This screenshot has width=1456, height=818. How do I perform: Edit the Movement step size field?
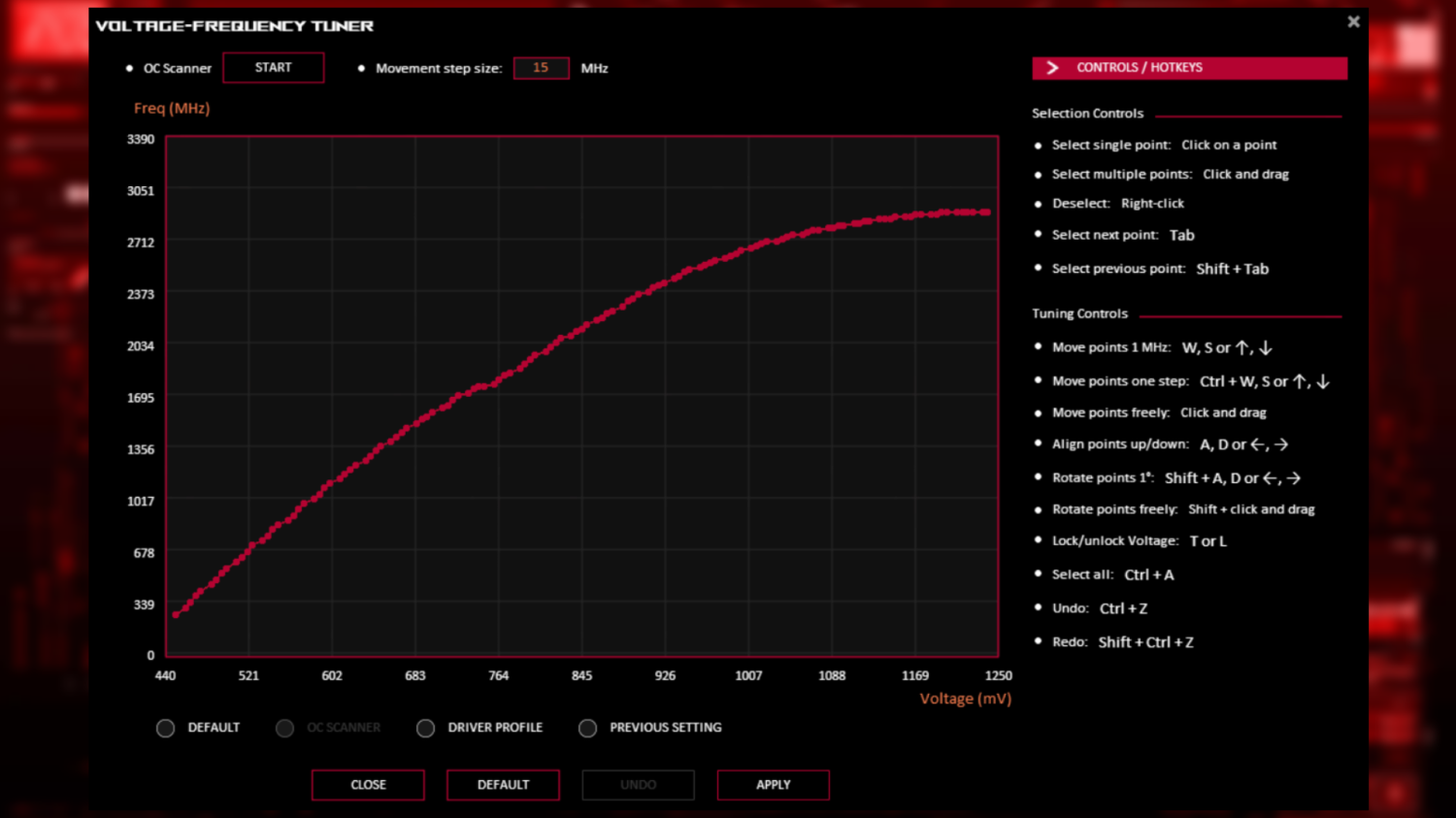541,68
